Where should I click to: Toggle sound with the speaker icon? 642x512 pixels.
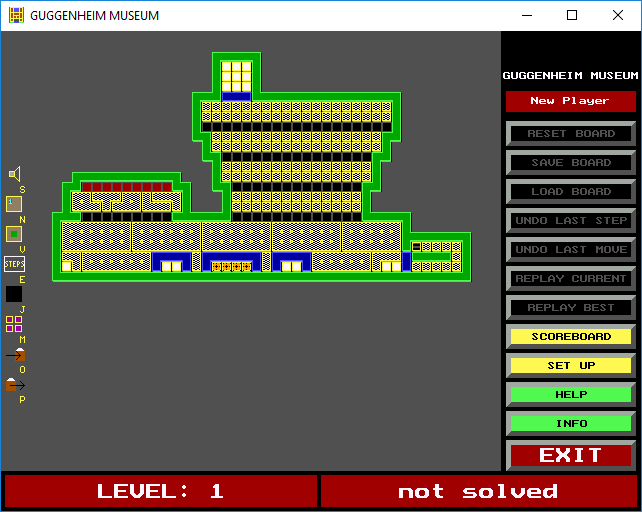click(15, 174)
